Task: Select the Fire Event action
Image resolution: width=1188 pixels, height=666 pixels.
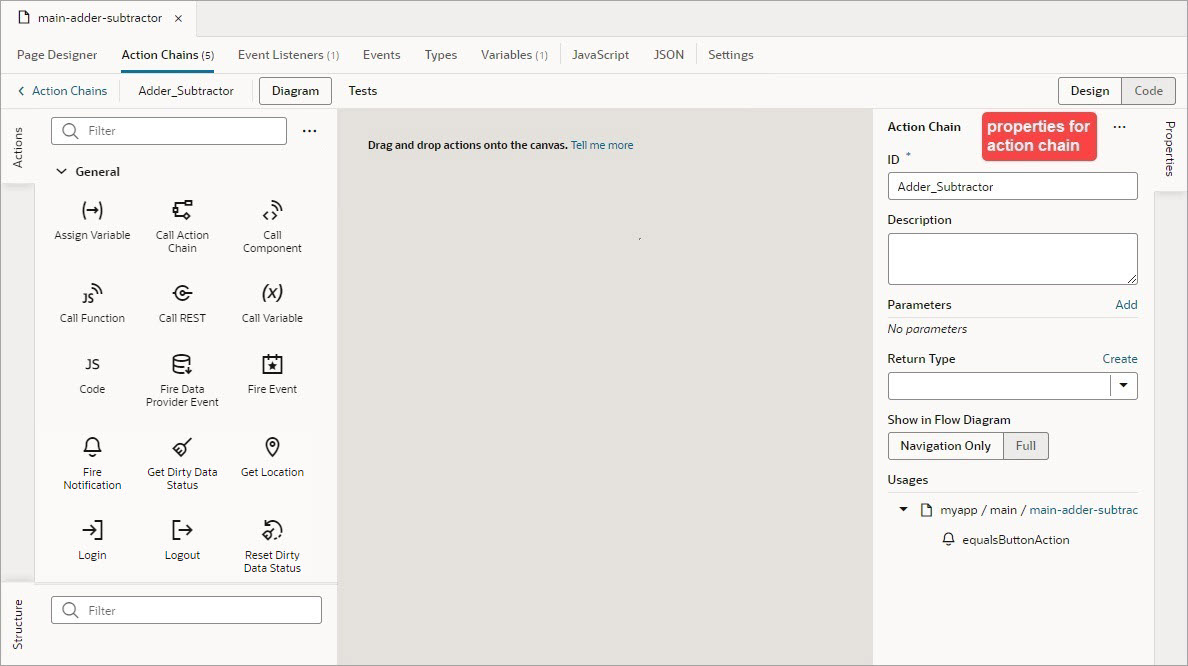Action: (x=272, y=374)
